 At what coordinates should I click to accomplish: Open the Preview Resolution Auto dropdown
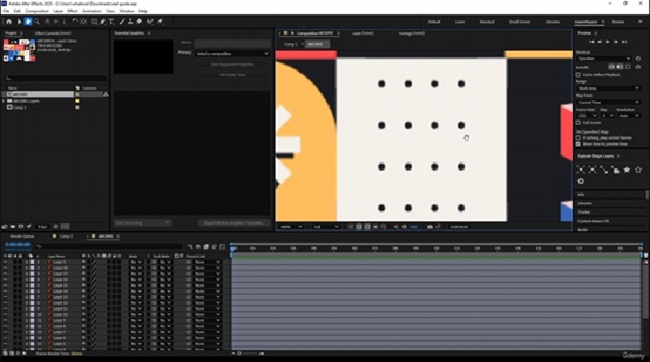tap(628, 116)
